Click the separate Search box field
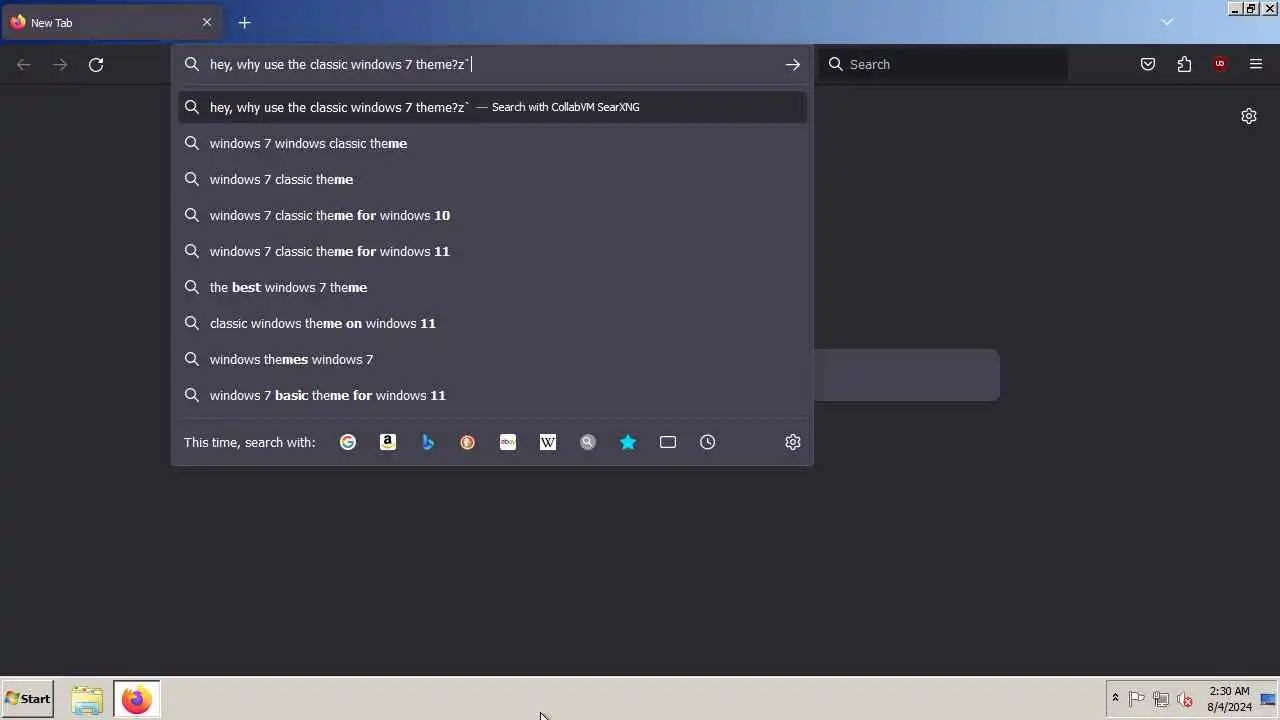This screenshot has width=1280, height=720. (x=944, y=65)
